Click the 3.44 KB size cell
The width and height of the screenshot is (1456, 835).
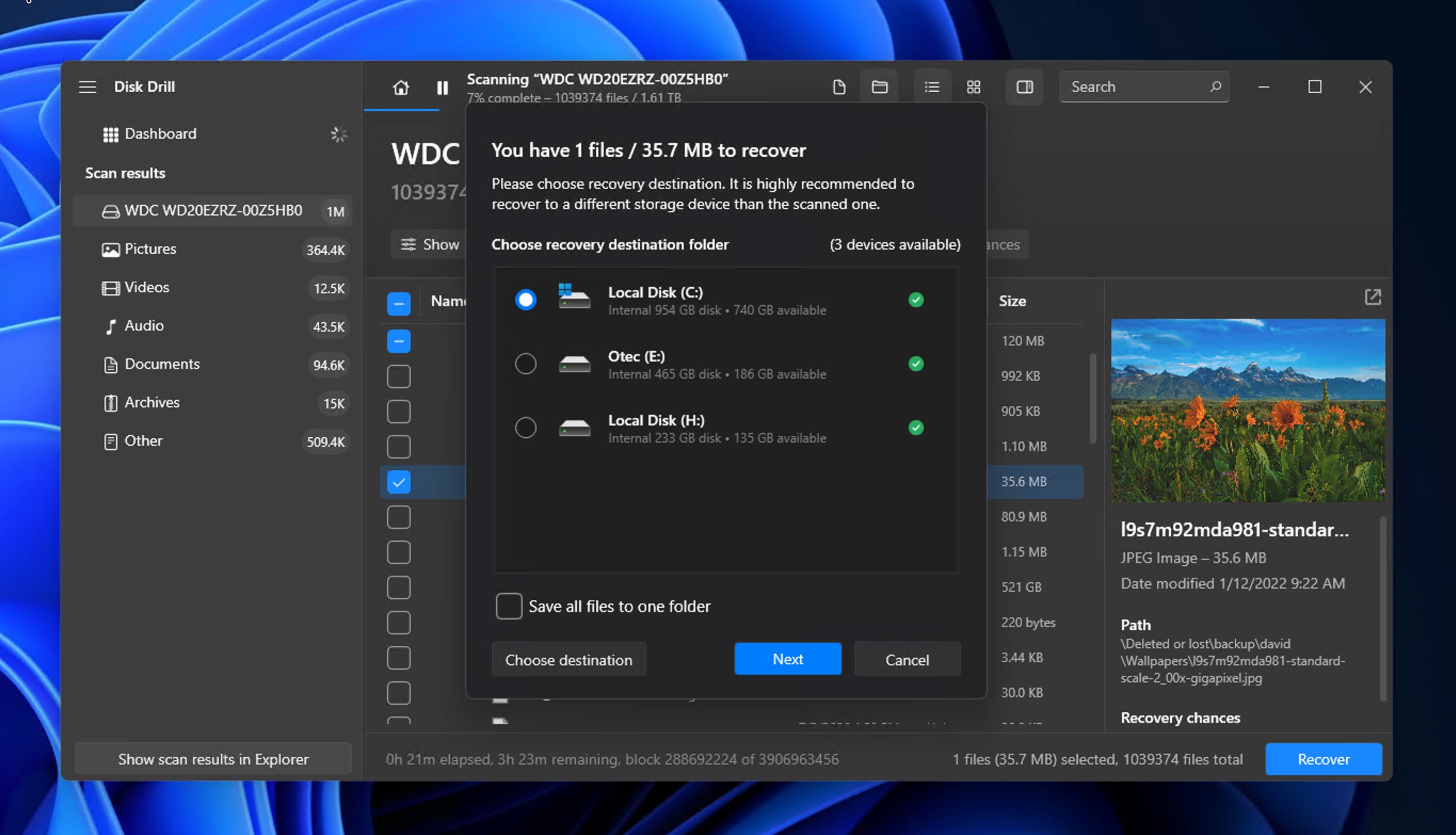[x=1021, y=657]
